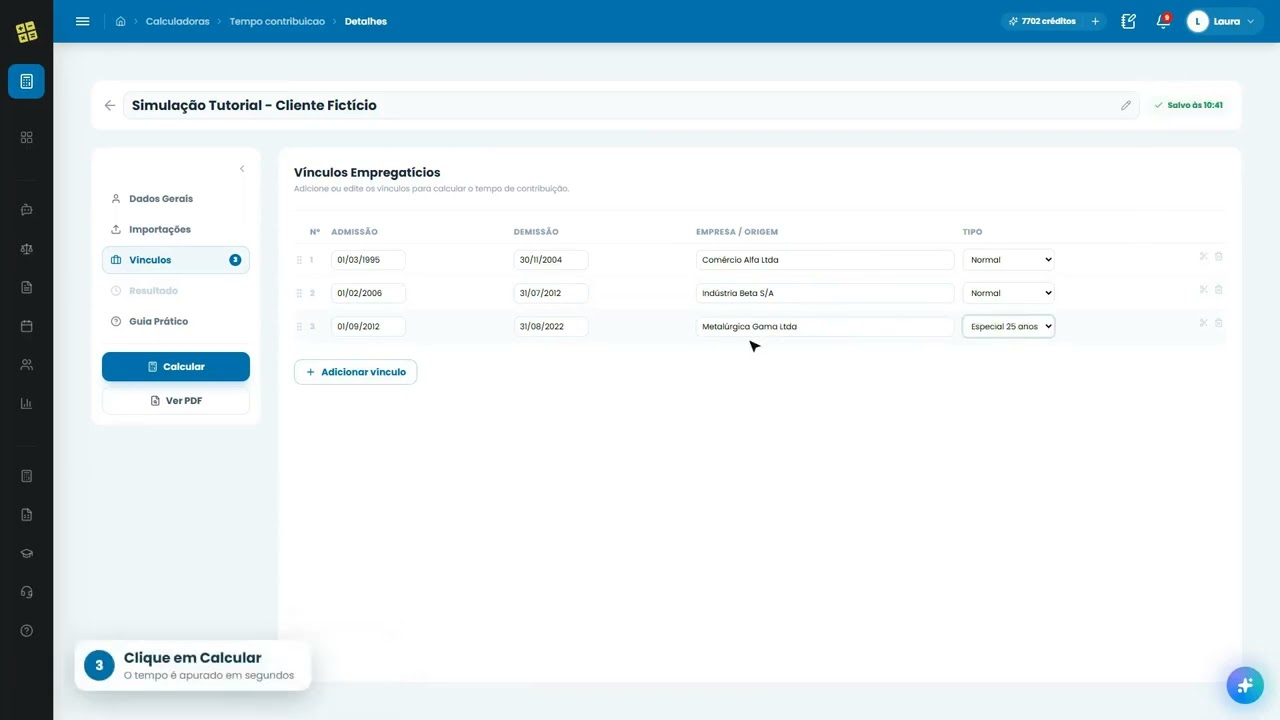Click the Ver PDF button

(x=176, y=401)
